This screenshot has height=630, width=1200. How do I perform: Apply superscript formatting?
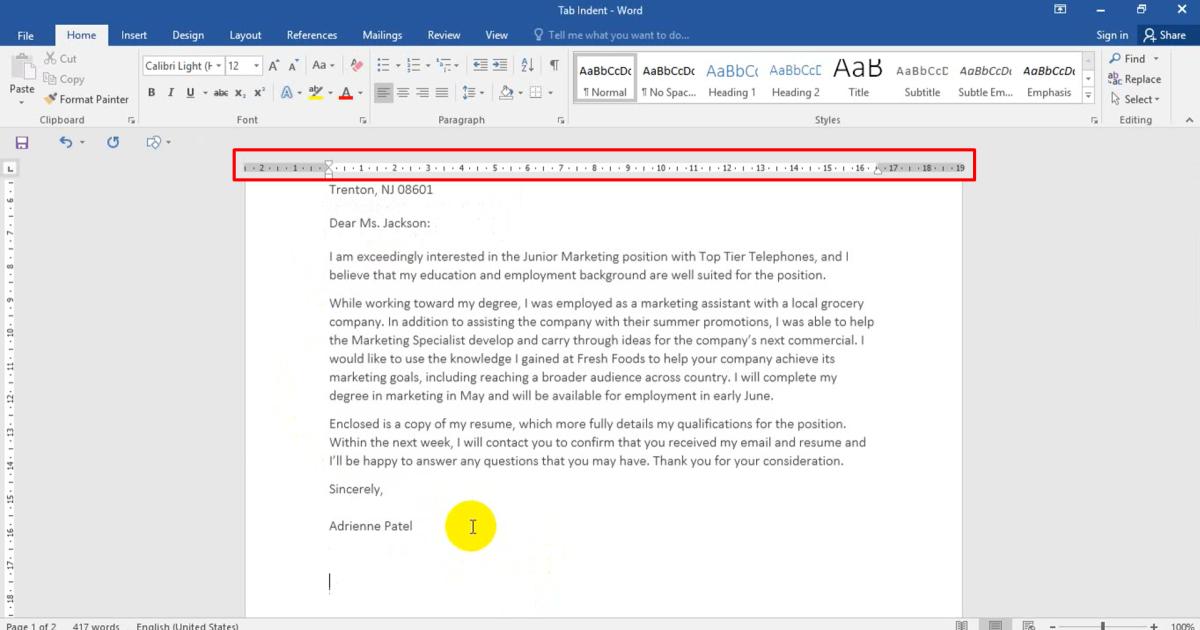pos(259,93)
